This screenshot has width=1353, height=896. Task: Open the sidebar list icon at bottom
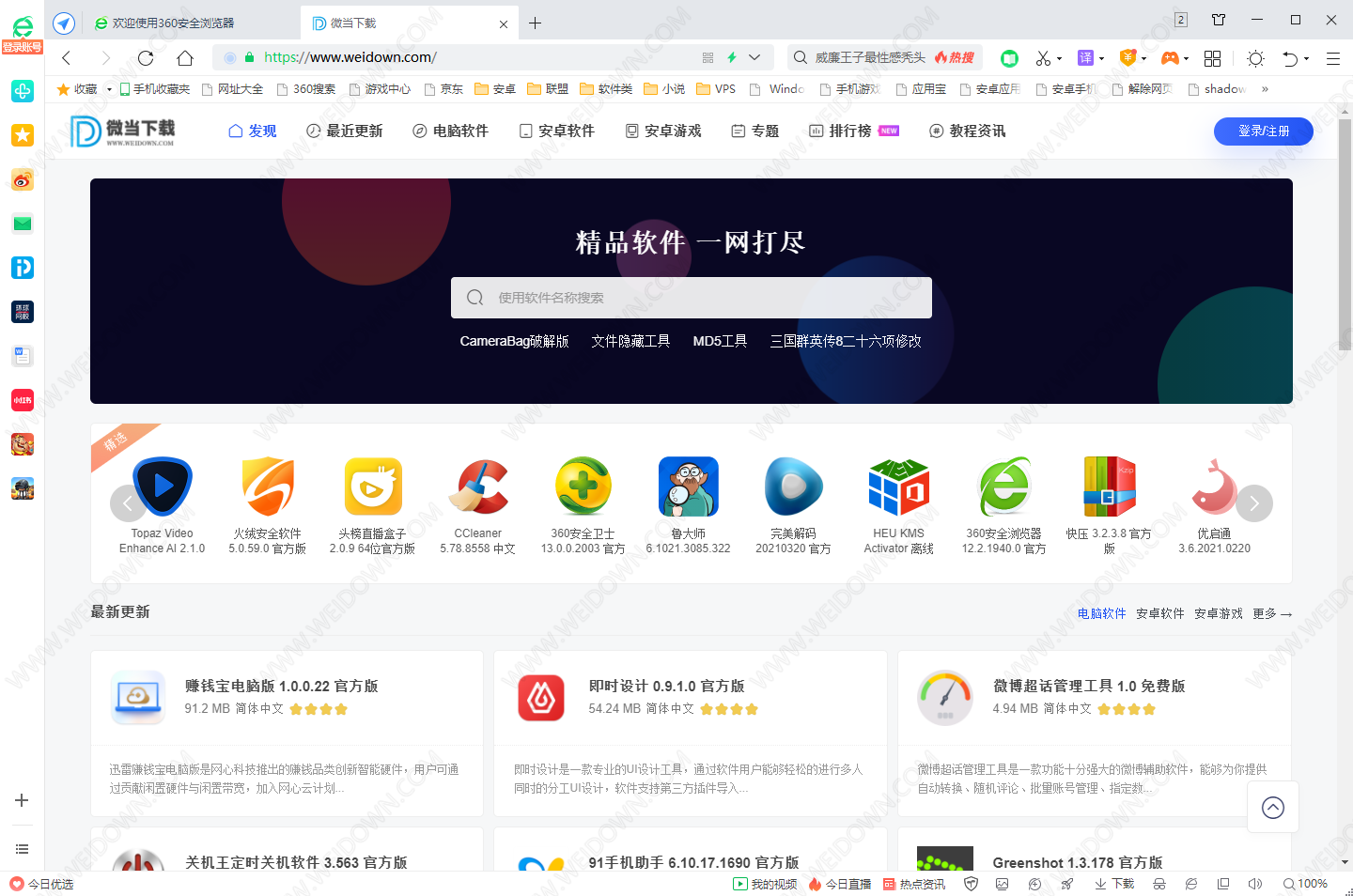click(x=22, y=849)
